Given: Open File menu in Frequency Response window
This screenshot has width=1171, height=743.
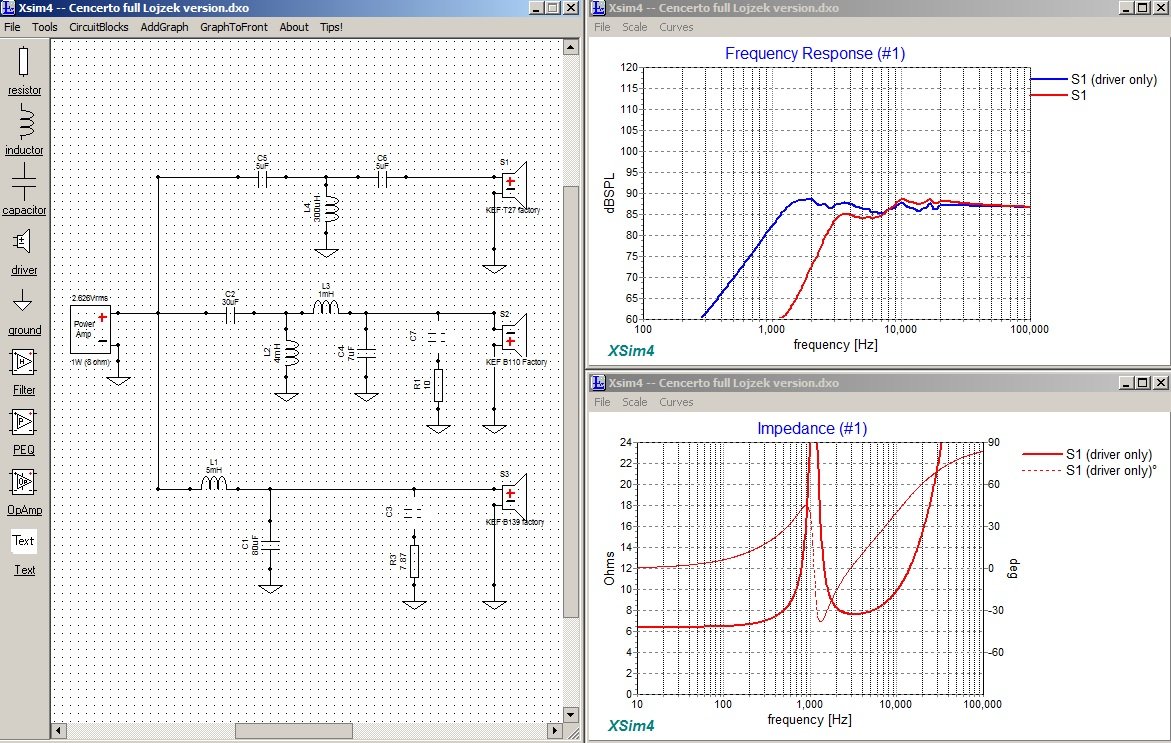Looking at the screenshot, I should [602, 27].
